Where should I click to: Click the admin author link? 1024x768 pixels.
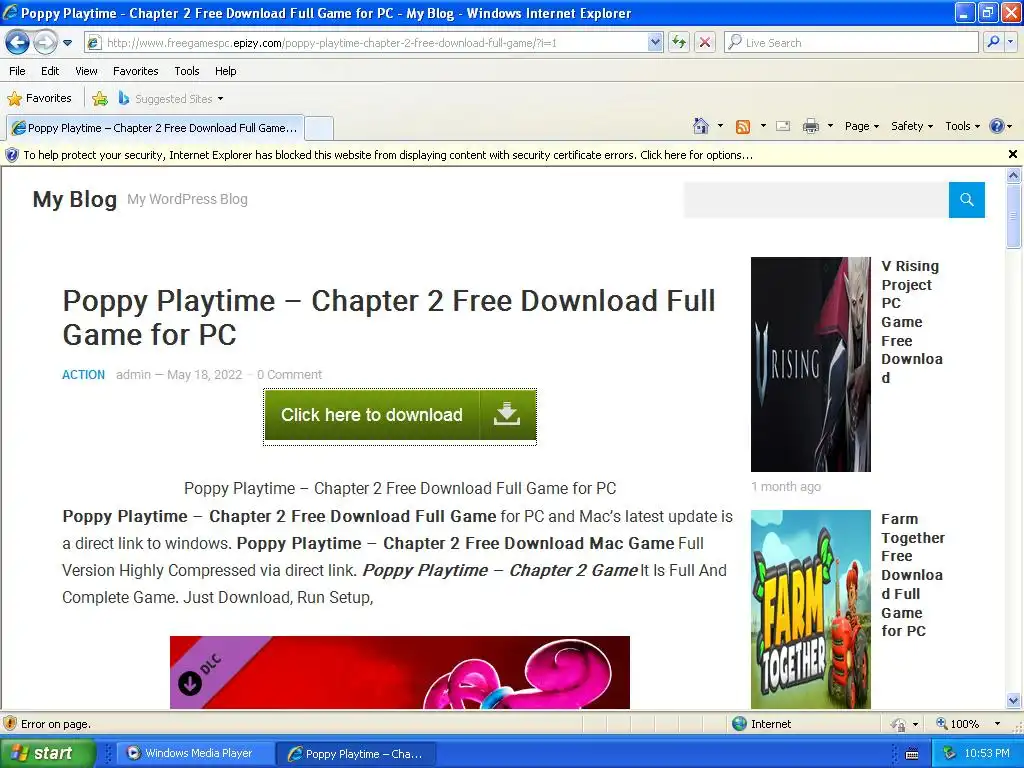pyautogui.click(x=133, y=375)
